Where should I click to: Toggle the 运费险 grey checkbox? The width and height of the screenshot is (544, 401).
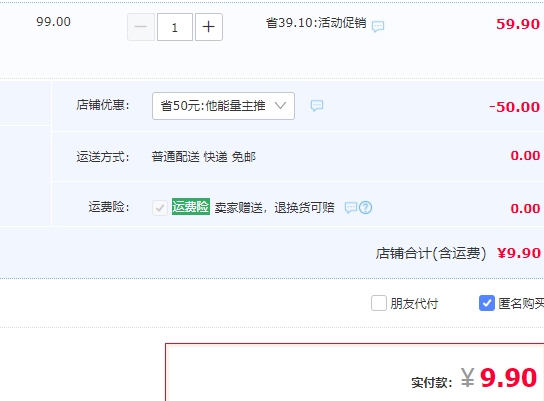pos(160,208)
